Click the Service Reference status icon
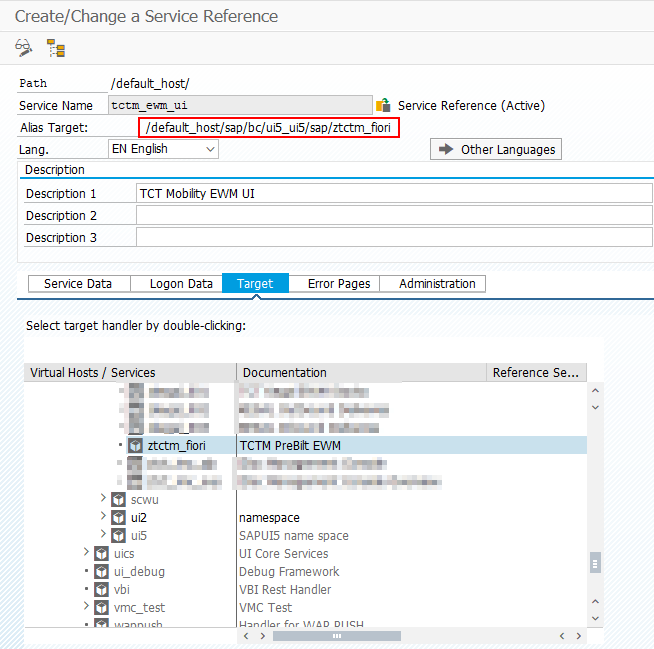 (x=382, y=106)
